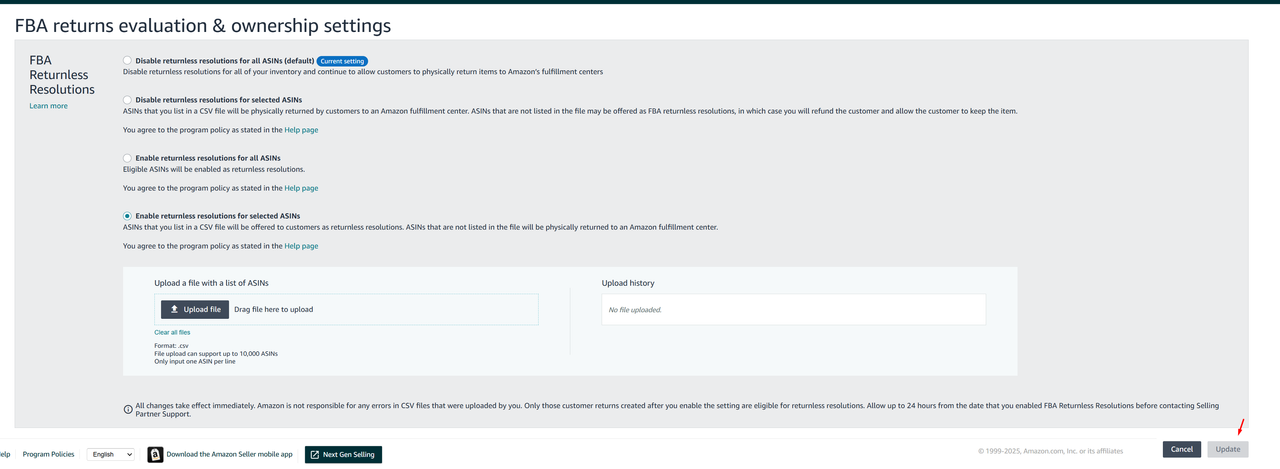This screenshot has width=1280, height=469.
Task: Open Help page link under Enable all ASINs
Action: coord(301,188)
